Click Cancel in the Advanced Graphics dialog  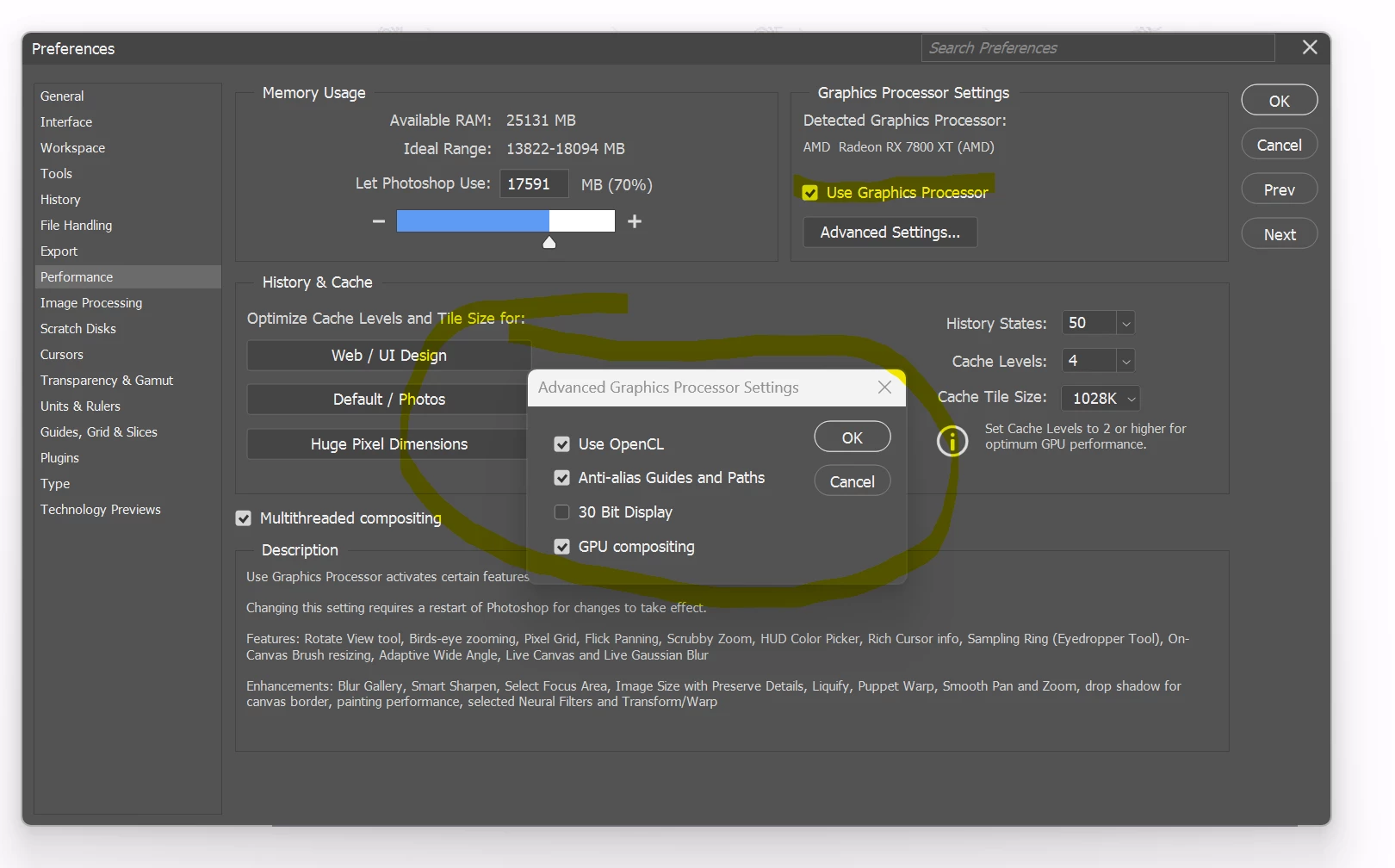pos(852,481)
